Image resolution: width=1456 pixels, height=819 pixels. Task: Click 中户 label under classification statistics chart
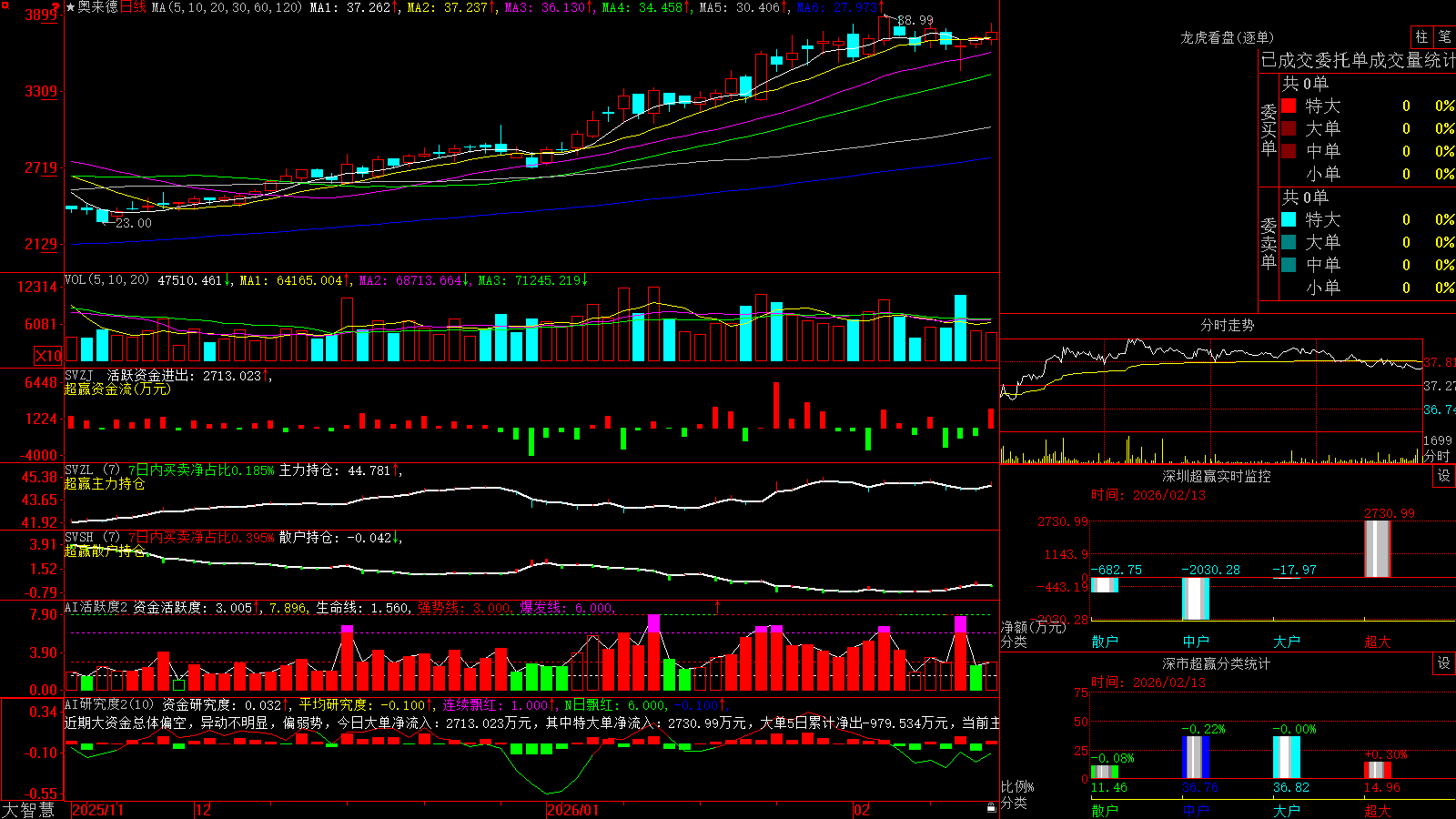(x=1196, y=810)
